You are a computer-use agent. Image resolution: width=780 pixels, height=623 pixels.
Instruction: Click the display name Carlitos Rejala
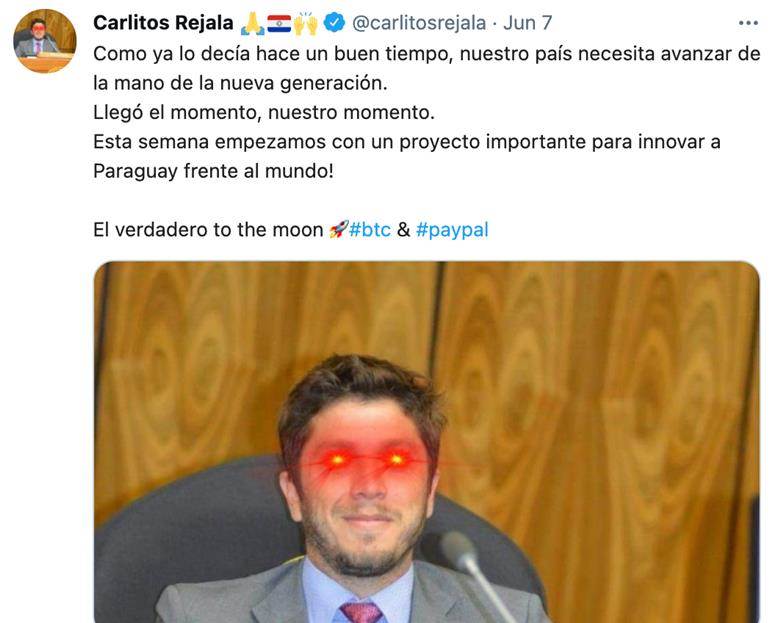pyautogui.click(x=163, y=23)
